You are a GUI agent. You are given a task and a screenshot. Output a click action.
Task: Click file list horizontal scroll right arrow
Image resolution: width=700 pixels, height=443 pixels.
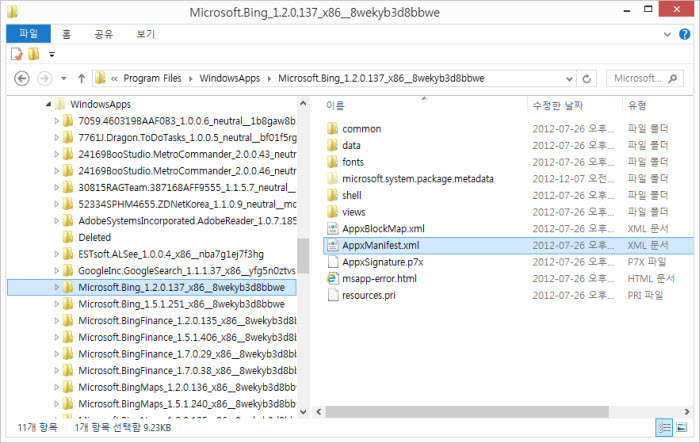(687, 412)
